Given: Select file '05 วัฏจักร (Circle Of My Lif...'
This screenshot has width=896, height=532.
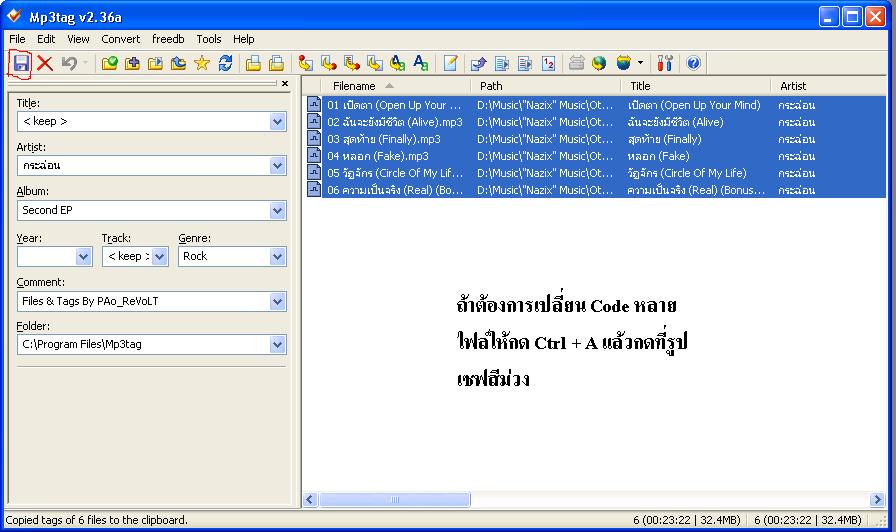Looking at the screenshot, I should coord(395,173).
